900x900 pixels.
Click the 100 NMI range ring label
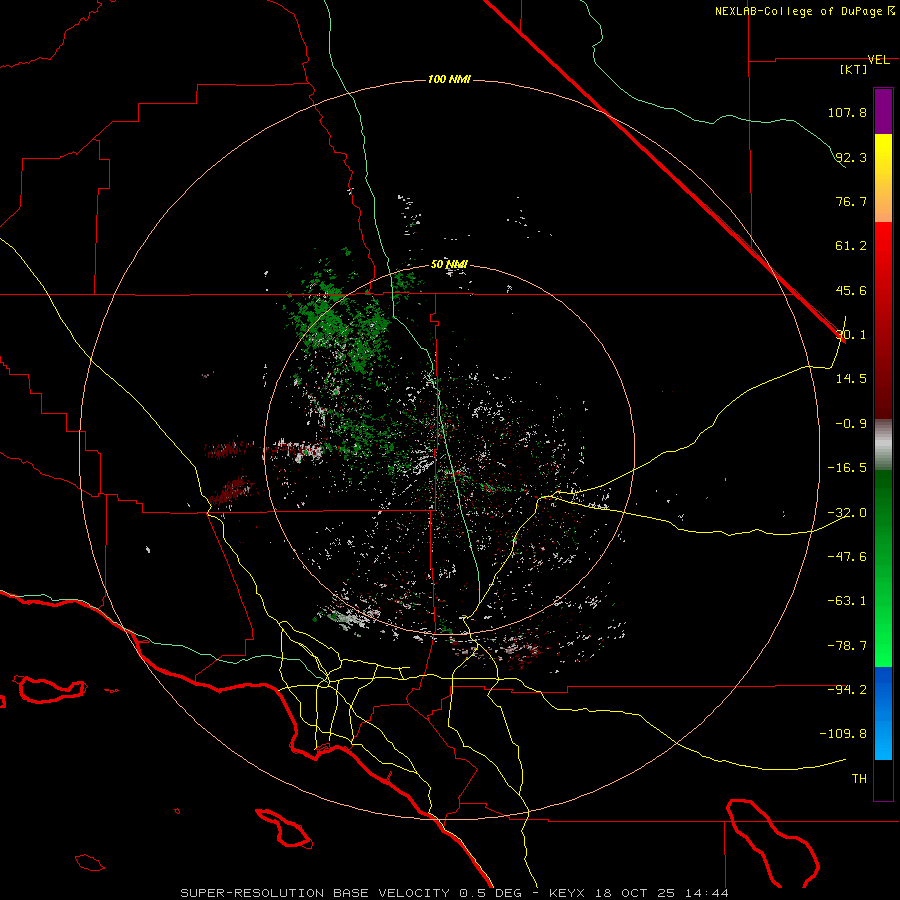click(449, 79)
